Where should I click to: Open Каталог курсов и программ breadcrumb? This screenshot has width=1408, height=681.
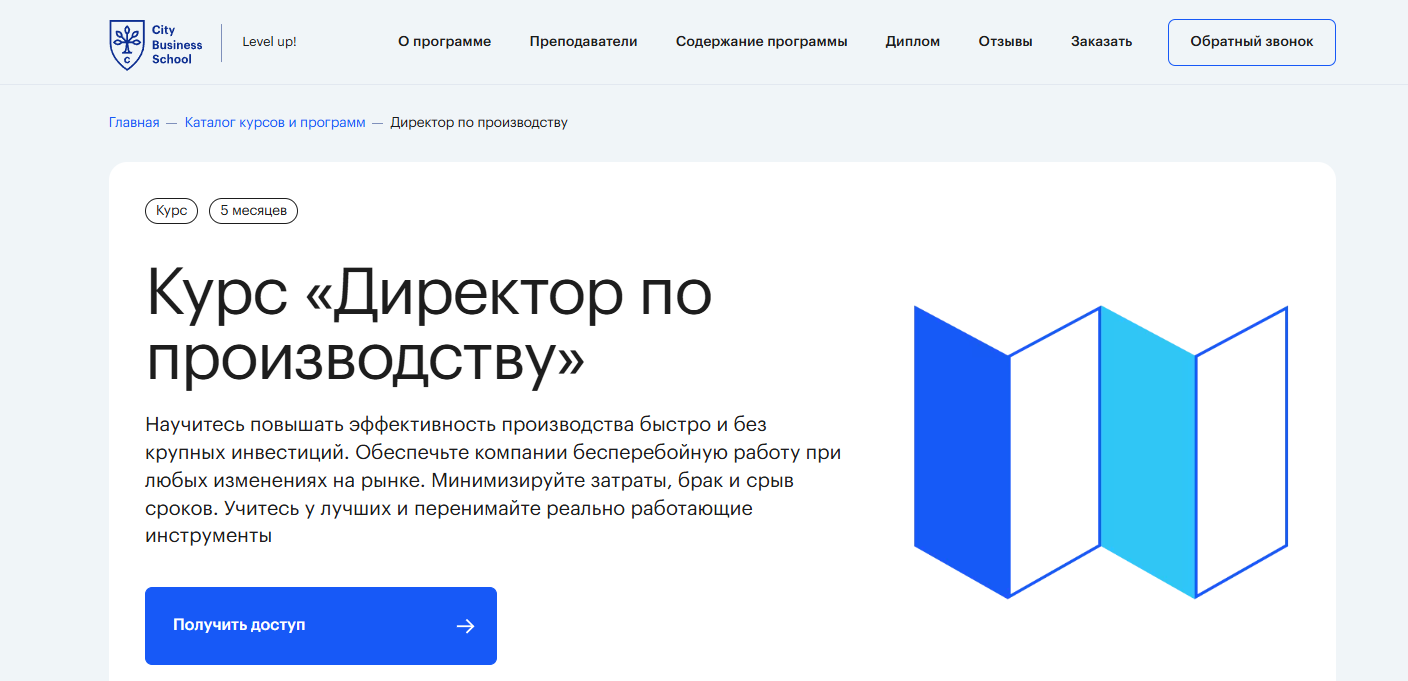pos(275,123)
